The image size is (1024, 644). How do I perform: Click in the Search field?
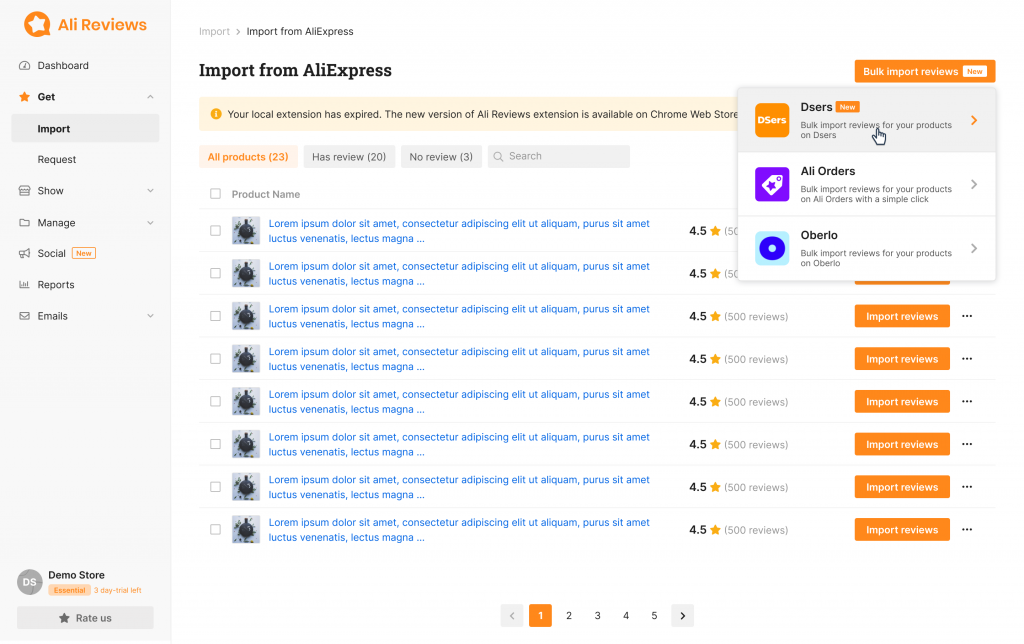coord(559,157)
